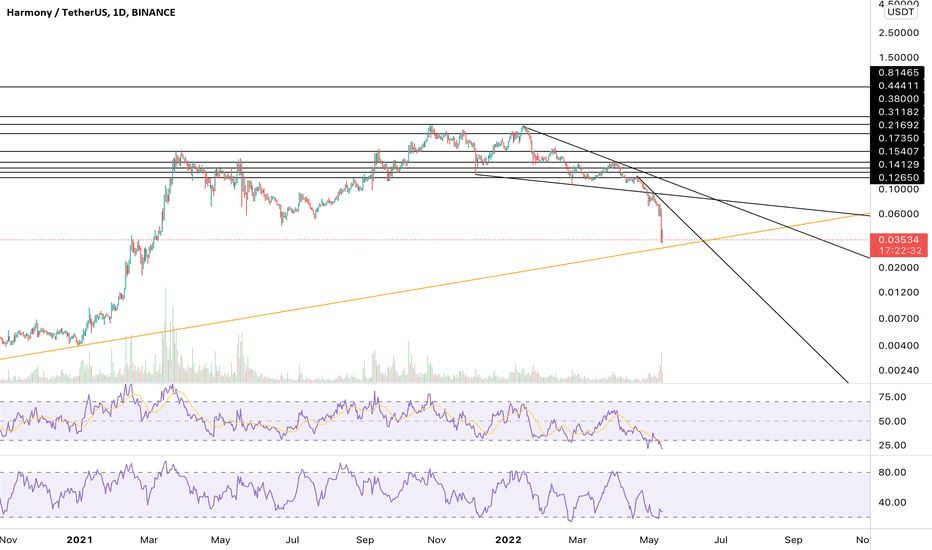Click the USDT currency label
932x550 pixels.
click(x=900, y=12)
